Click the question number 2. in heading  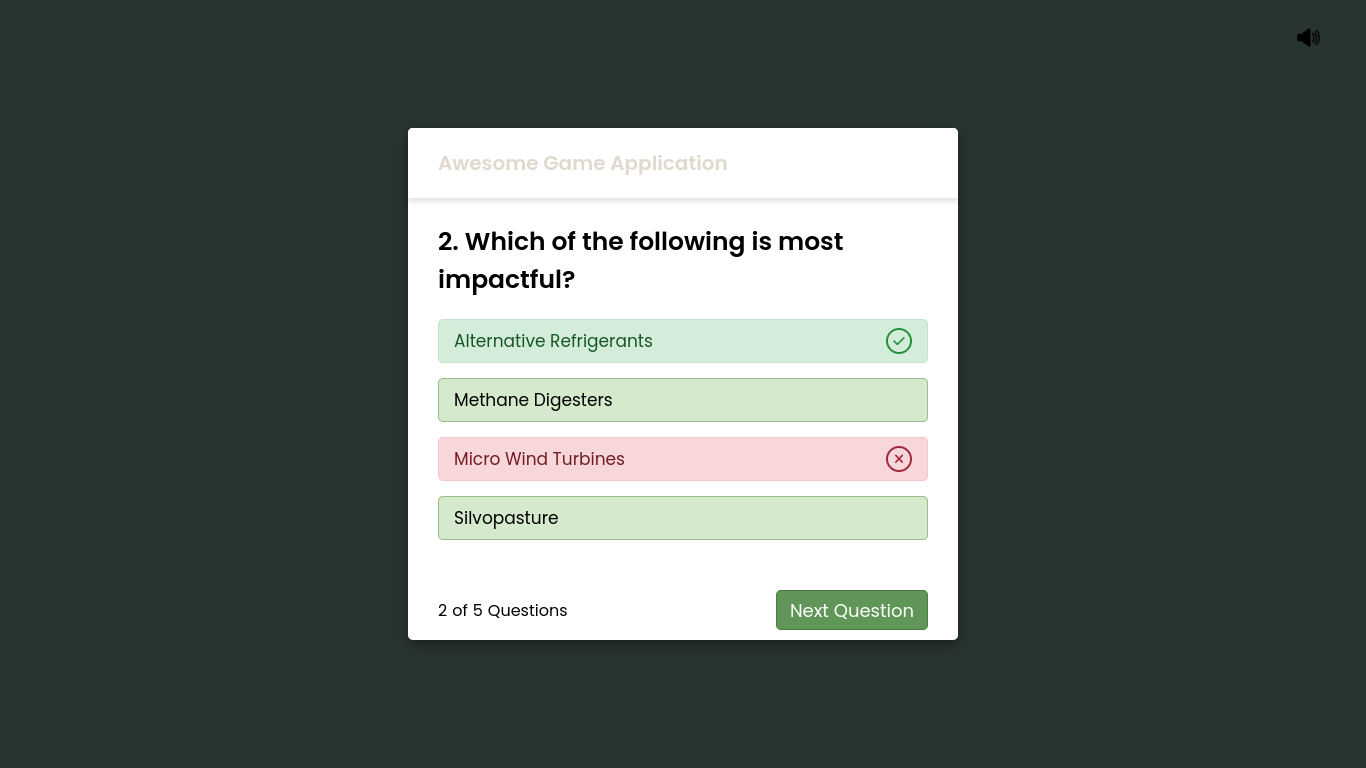point(448,242)
